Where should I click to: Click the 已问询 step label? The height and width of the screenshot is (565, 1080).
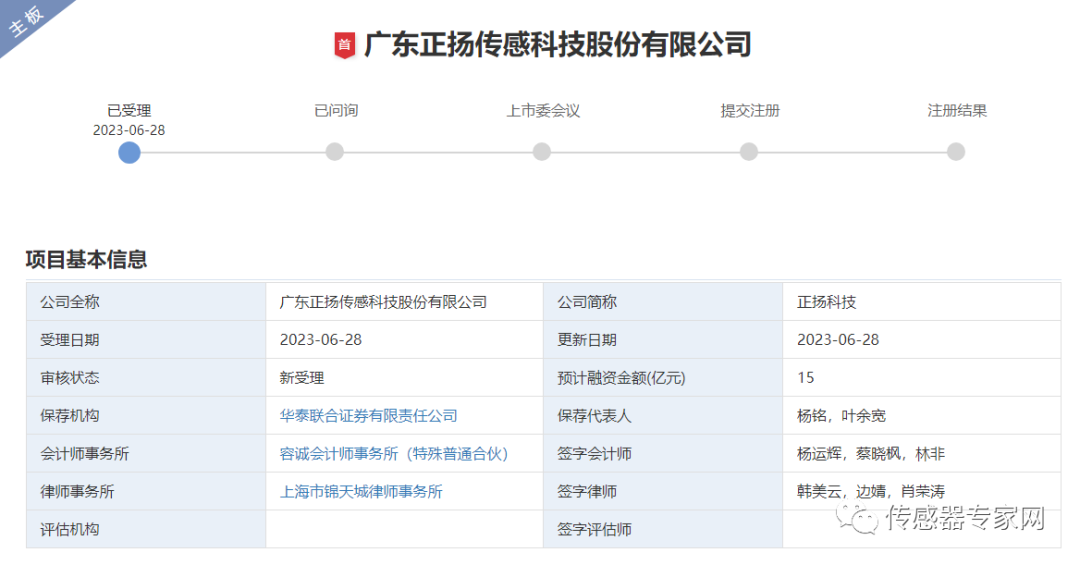[336, 110]
